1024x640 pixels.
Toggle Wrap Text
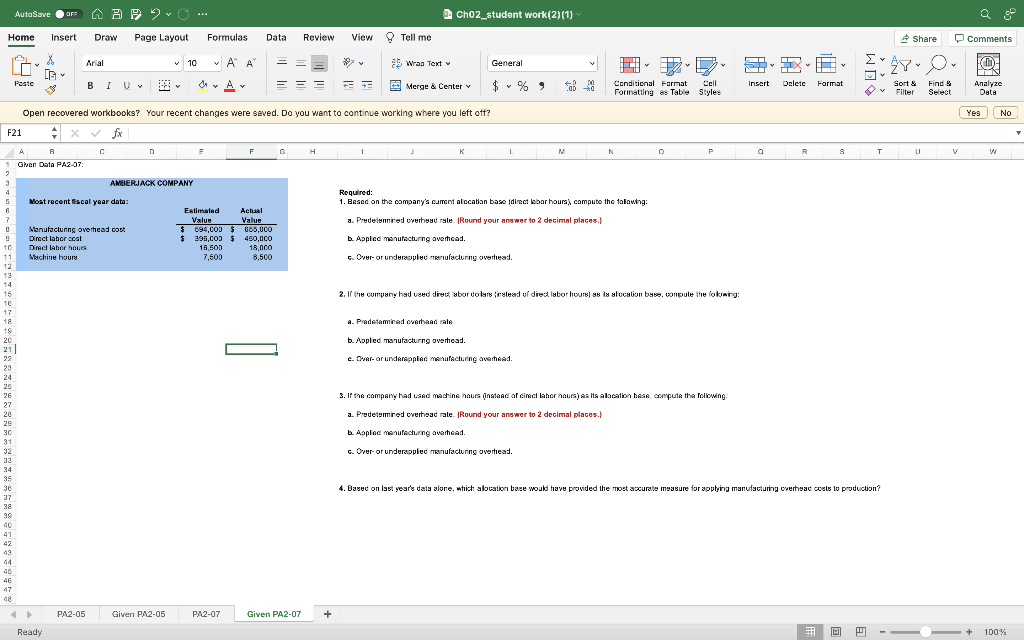click(421, 63)
